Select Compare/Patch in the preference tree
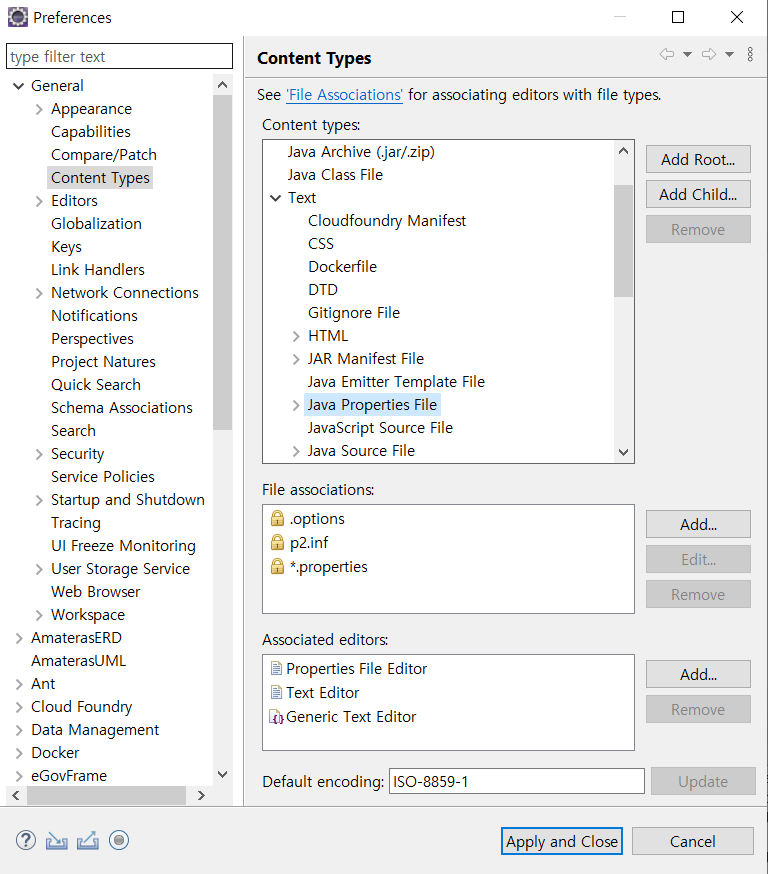 tap(104, 155)
